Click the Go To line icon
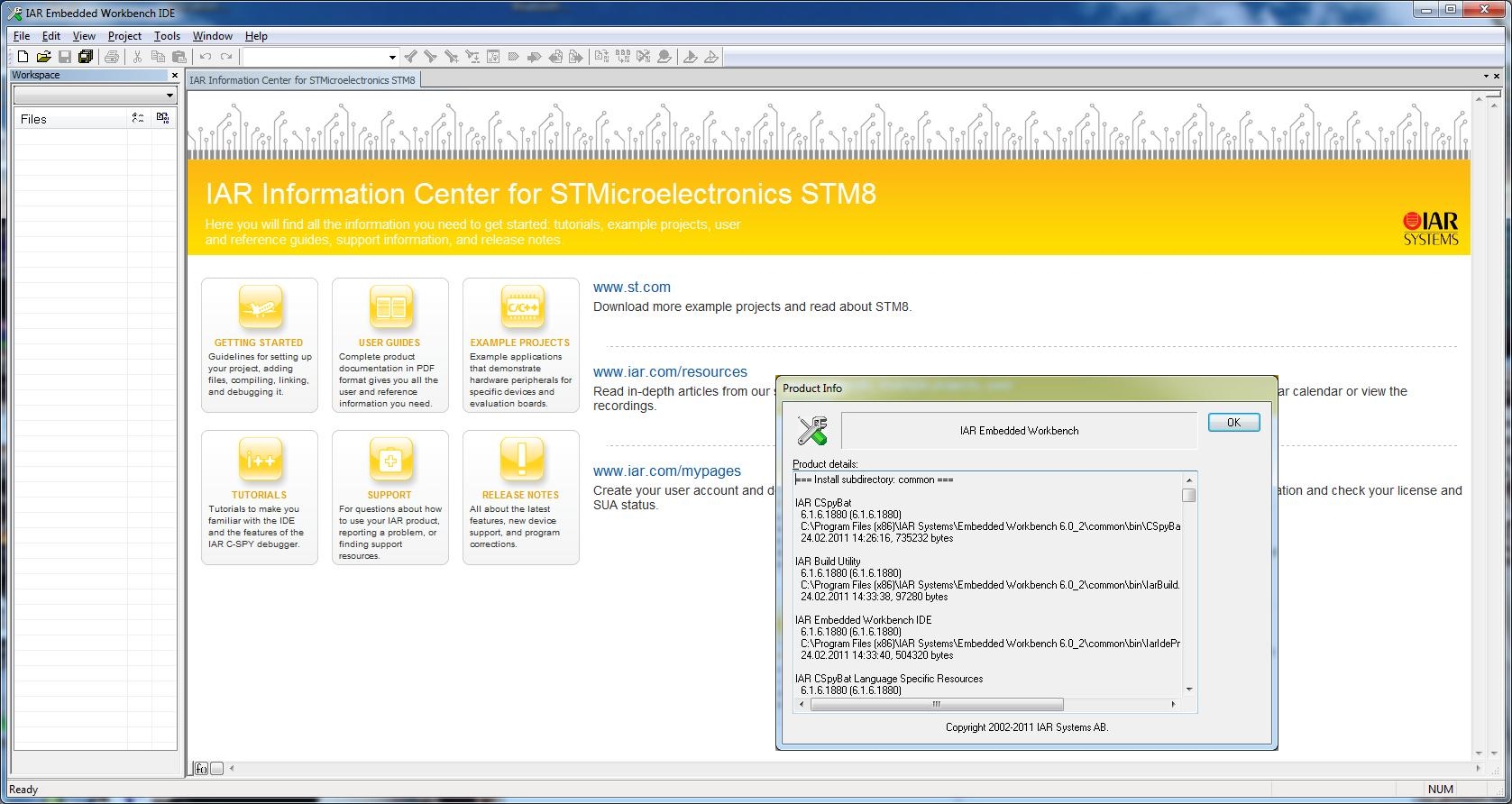 click(492, 57)
